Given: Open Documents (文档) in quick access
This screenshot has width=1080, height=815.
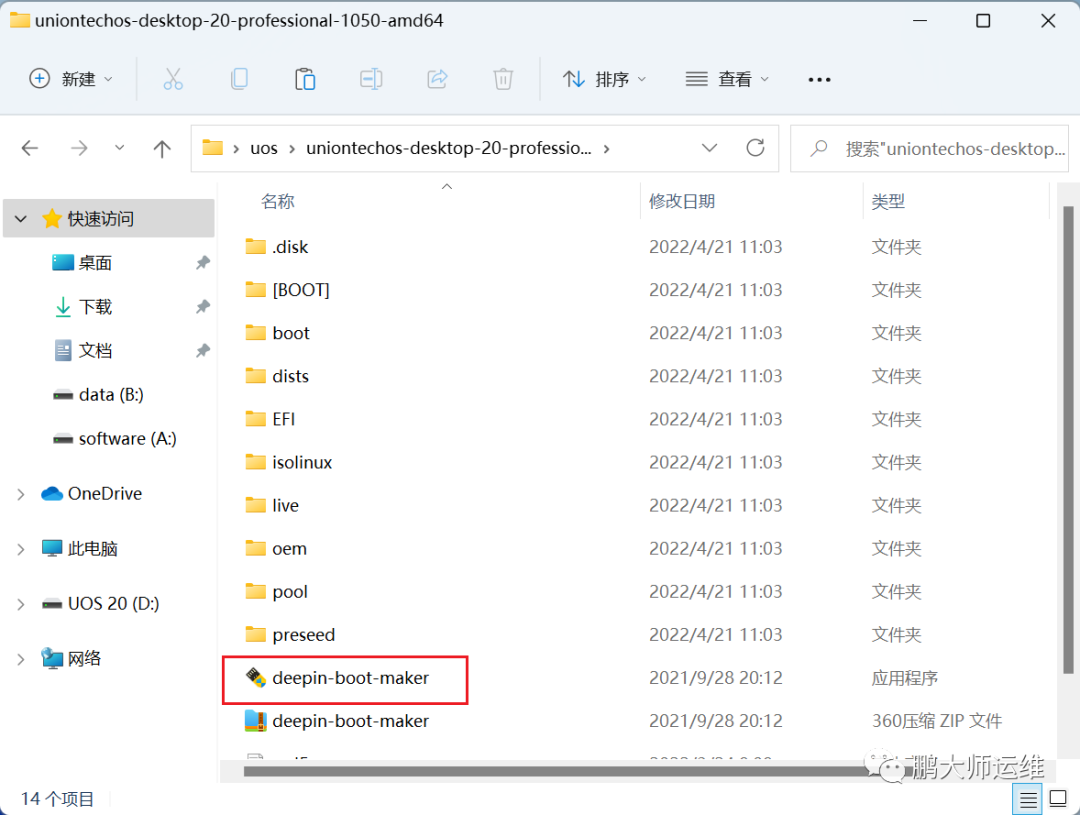Looking at the screenshot, I should (95, 351).
